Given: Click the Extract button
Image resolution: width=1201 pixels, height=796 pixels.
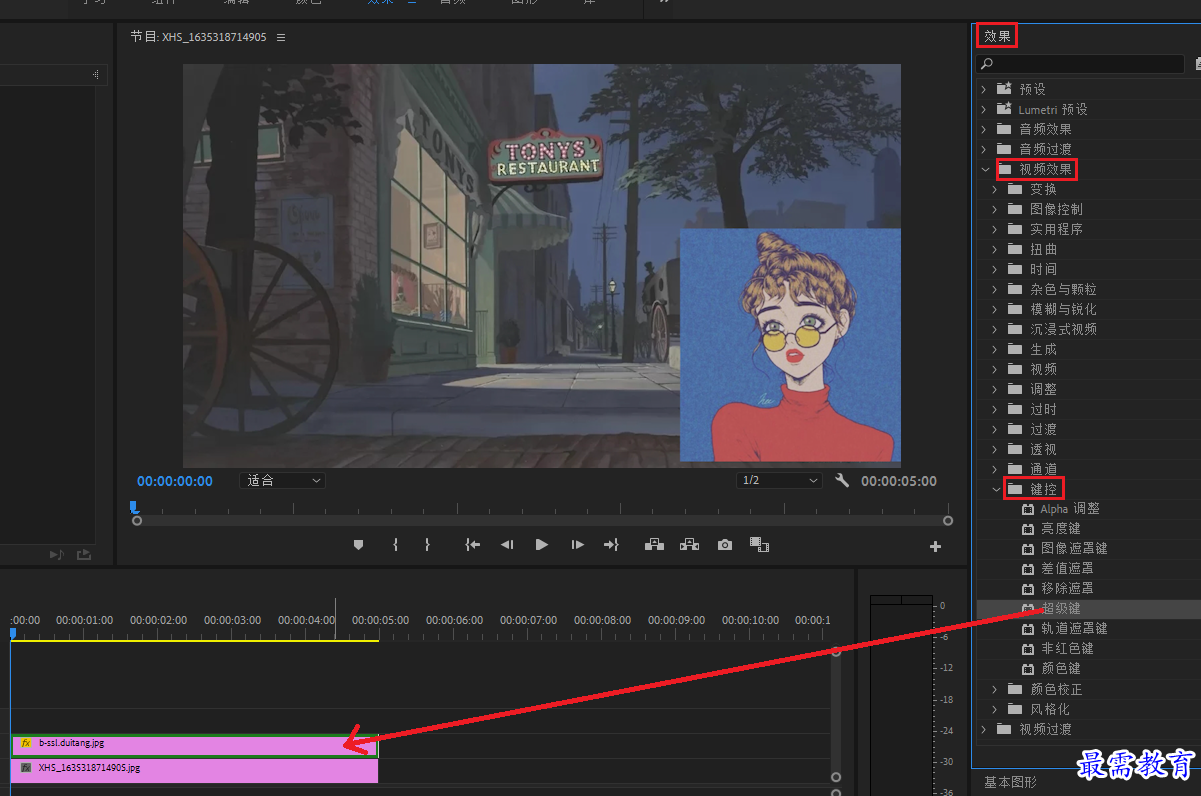Looking at the screenshot, I should pyautogui.click(x=689, y=545).
